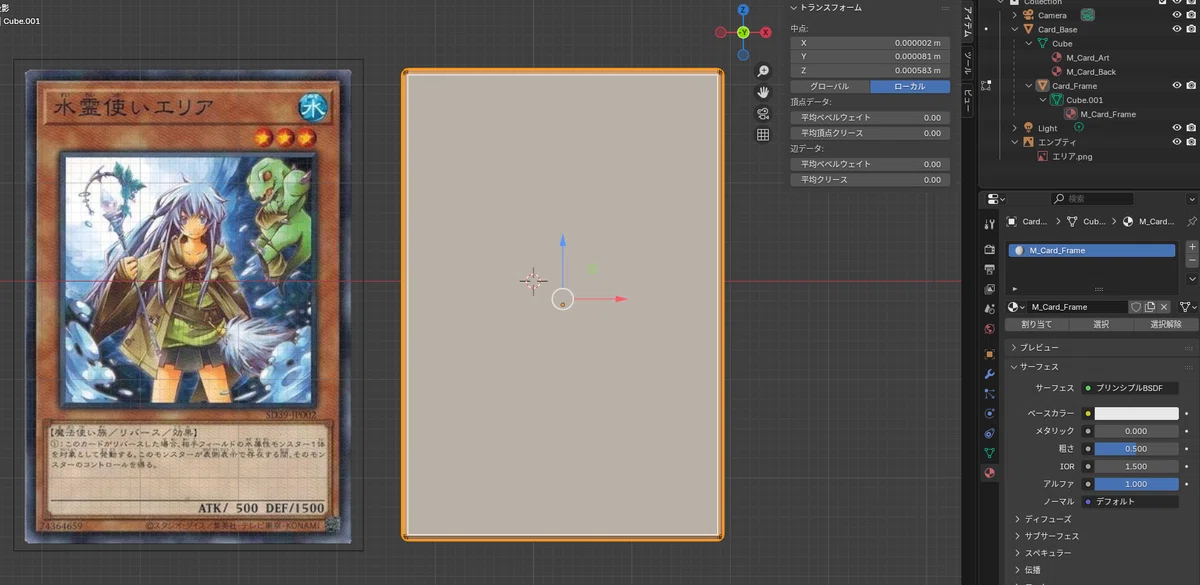Hide Light in viewport via eye icon
The image size is (1200, 585).
point(1177,128)
